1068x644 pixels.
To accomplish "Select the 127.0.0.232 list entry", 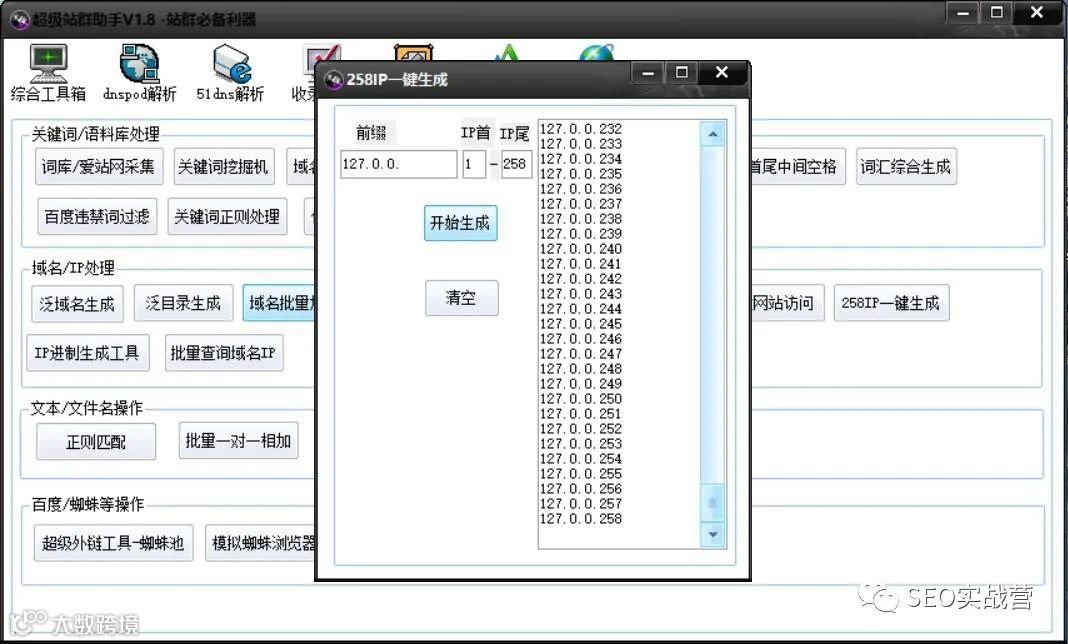I will [x=581, y=129].
